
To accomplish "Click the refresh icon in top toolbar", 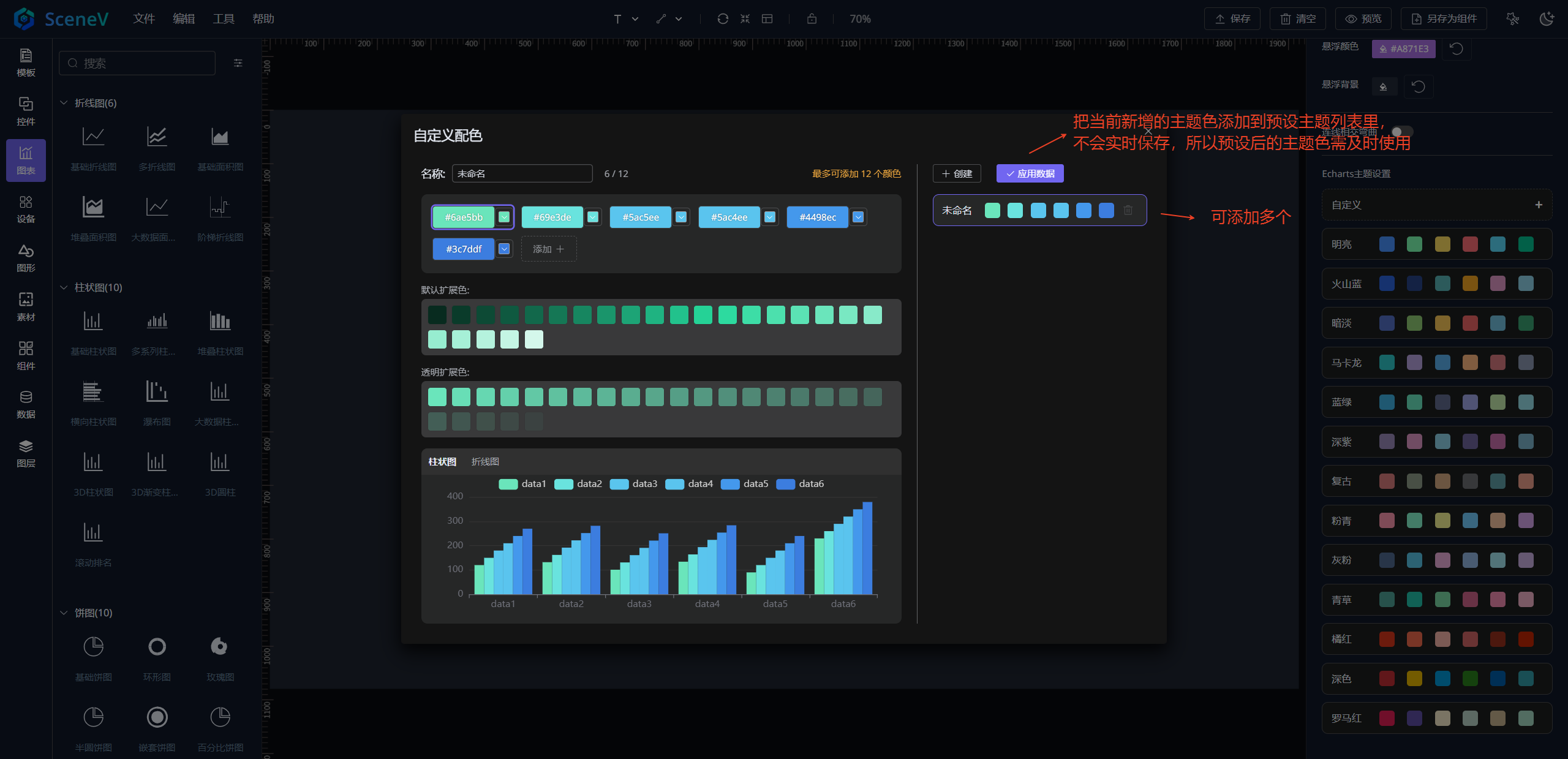I will 723,19.
